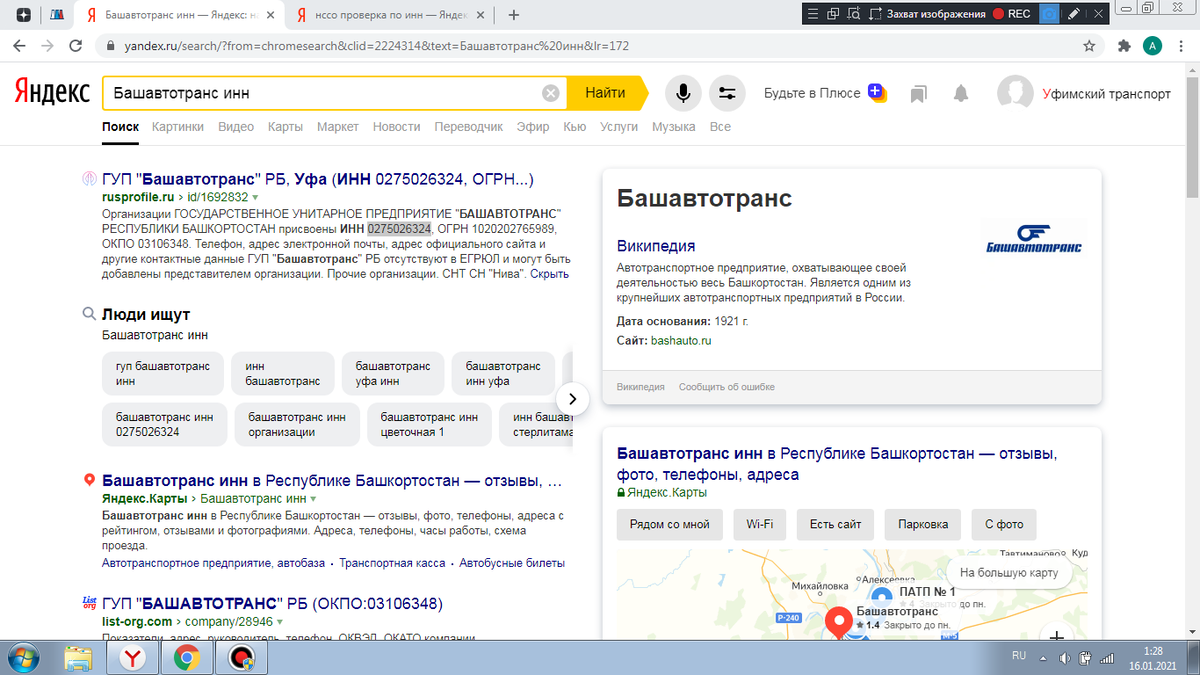Switch to the second pinned tab
The width and height of the screenshot is (1200, 675).
tap(56, 15)
